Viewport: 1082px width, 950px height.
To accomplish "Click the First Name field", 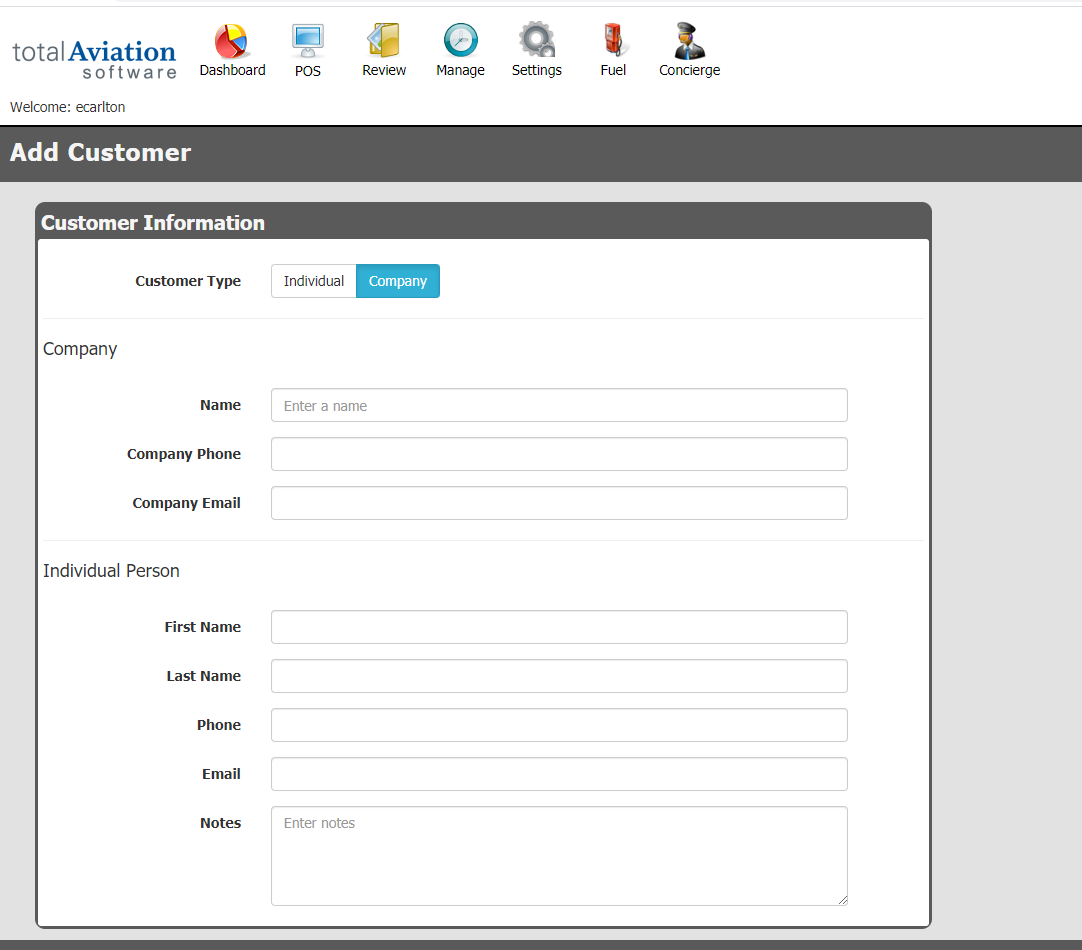I will [559, 627].
